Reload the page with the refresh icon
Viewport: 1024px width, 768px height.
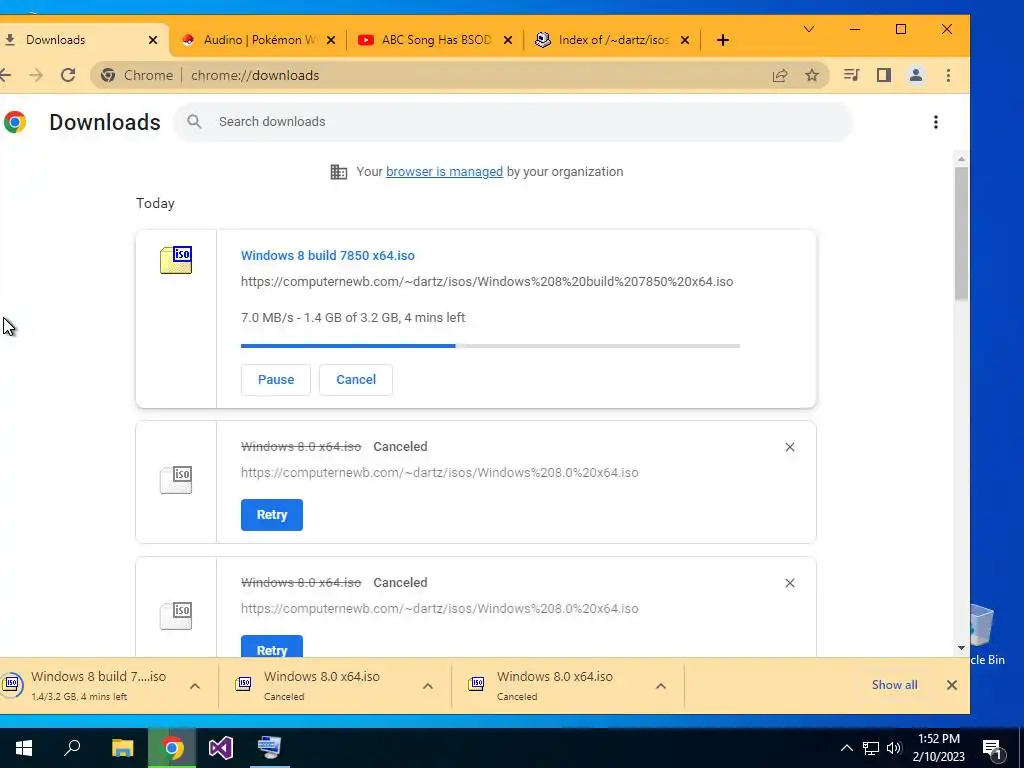pos(68,75)
